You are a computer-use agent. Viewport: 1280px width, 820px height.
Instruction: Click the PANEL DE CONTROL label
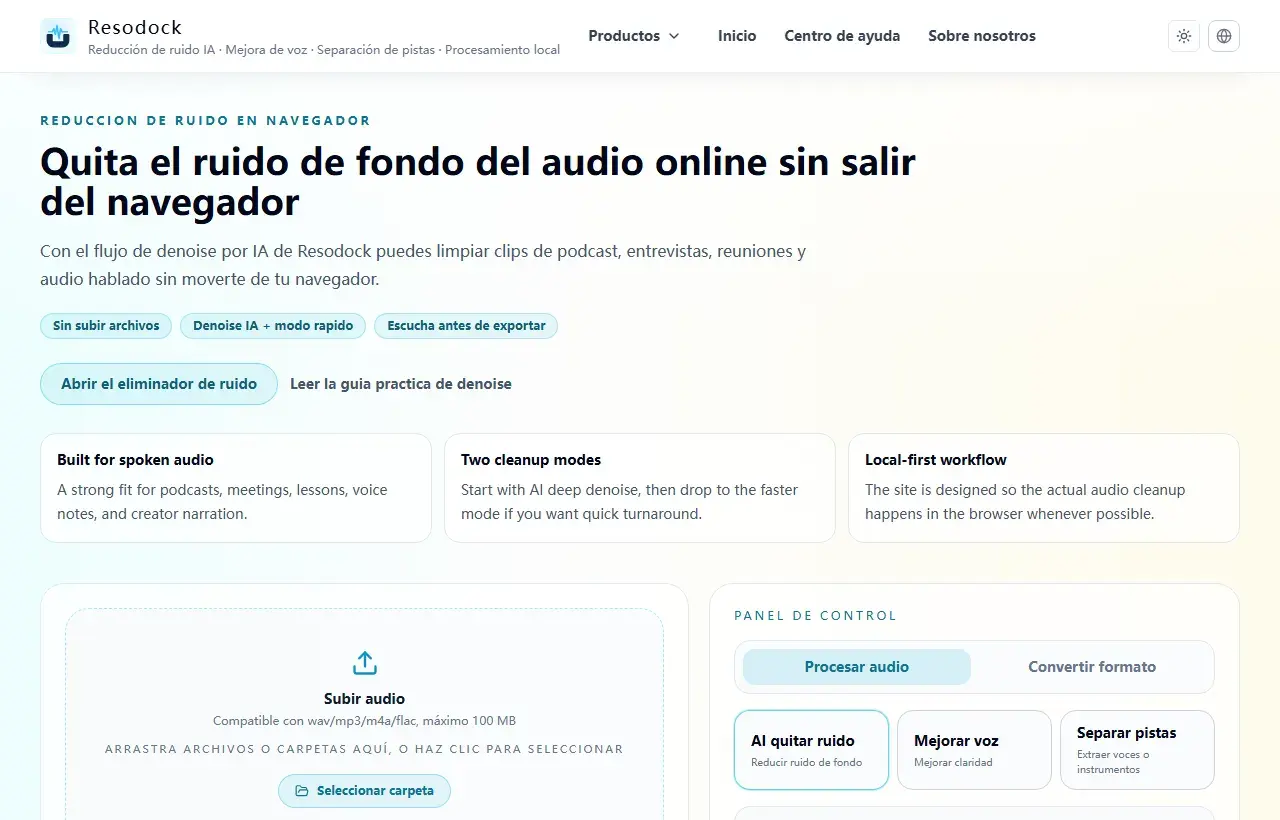pos(816,616)
